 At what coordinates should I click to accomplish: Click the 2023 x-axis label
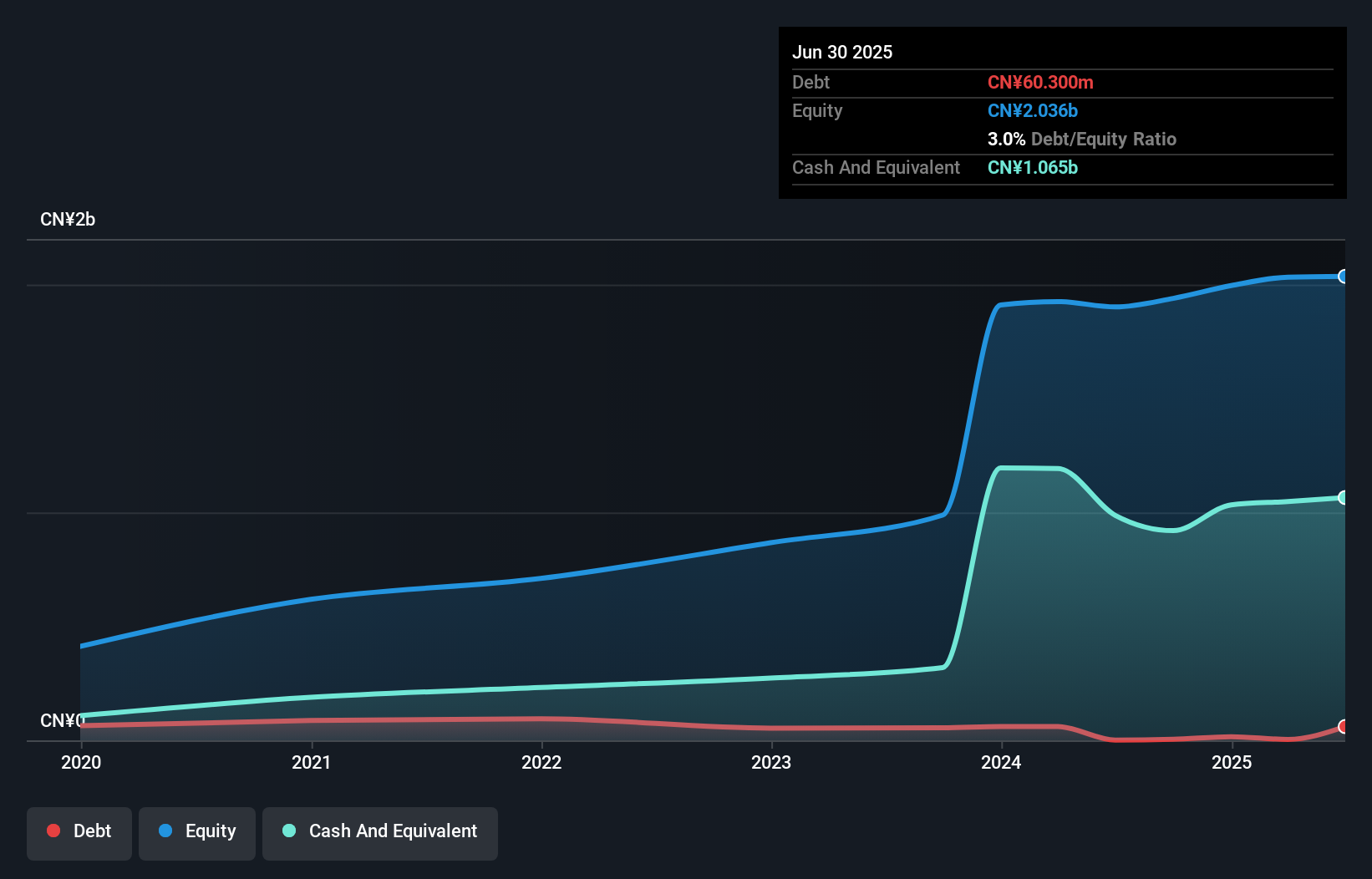pos(771,762)
